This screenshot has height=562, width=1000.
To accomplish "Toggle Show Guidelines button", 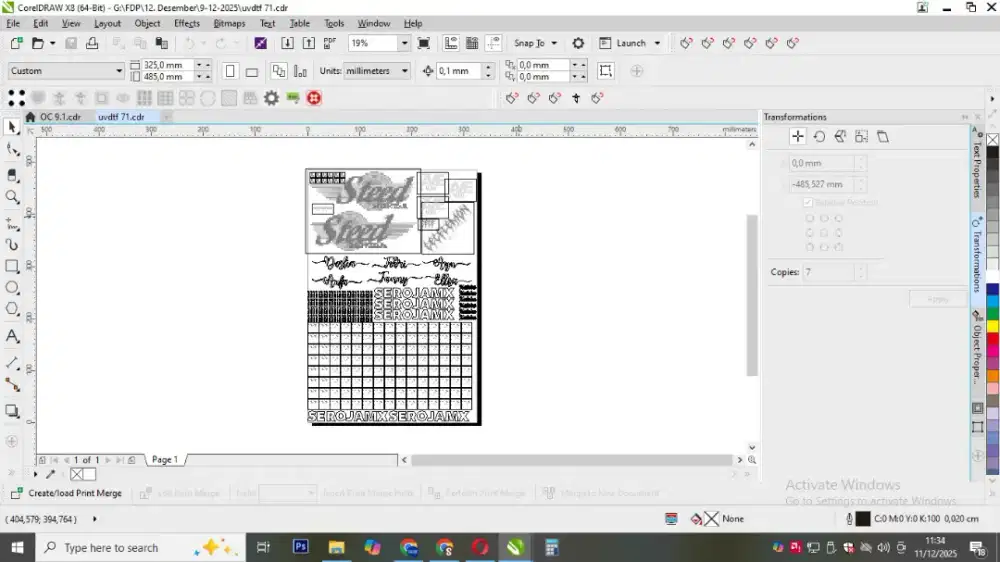I will pos(493,43).
